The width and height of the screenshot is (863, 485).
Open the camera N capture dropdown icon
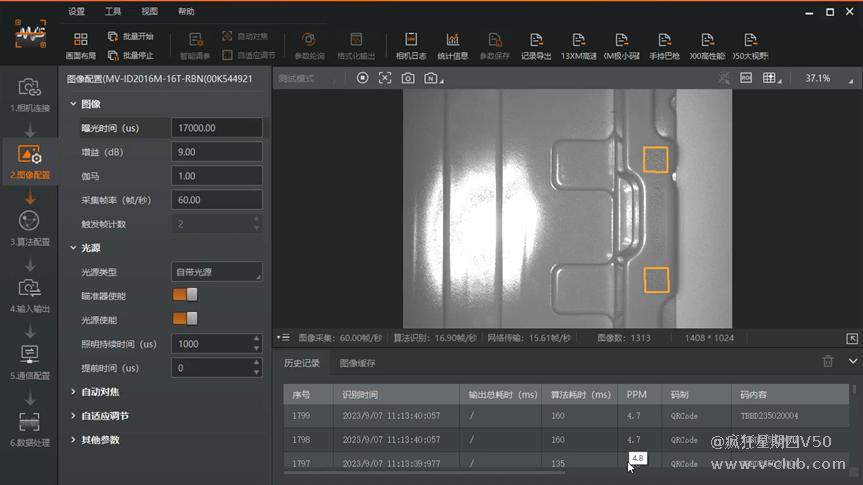pyautogui.click(x=433, y=78)
